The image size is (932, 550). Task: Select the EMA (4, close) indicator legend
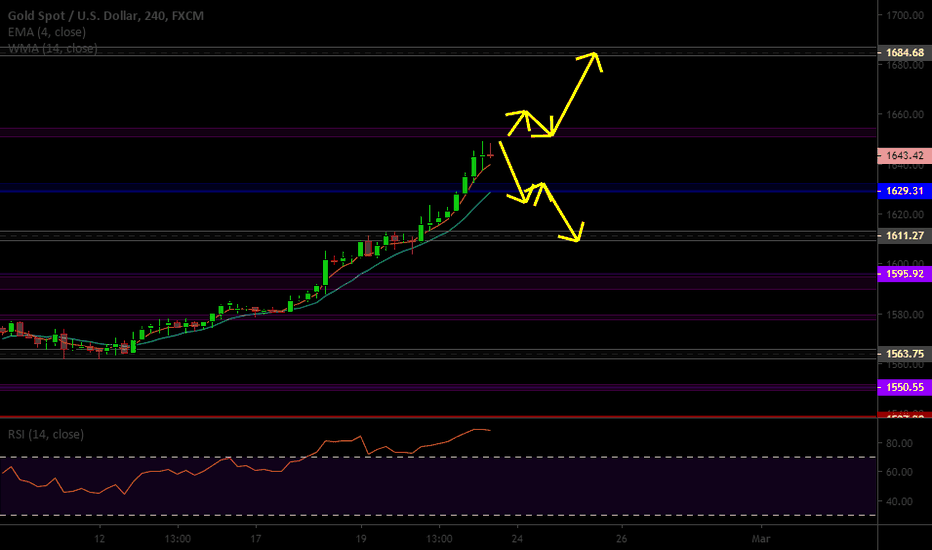coord(47,32)
